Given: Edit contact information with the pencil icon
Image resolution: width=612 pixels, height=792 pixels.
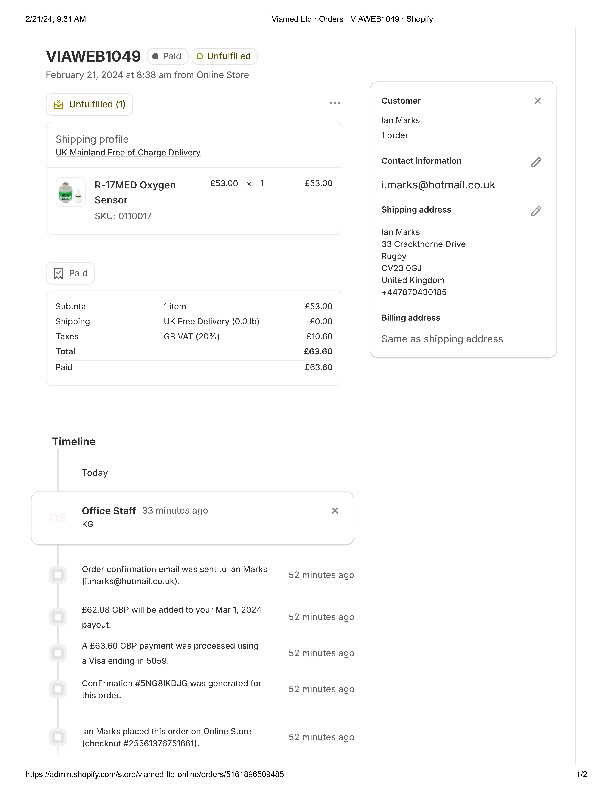Looking at the screenshot, I should [x=536, y=162].
